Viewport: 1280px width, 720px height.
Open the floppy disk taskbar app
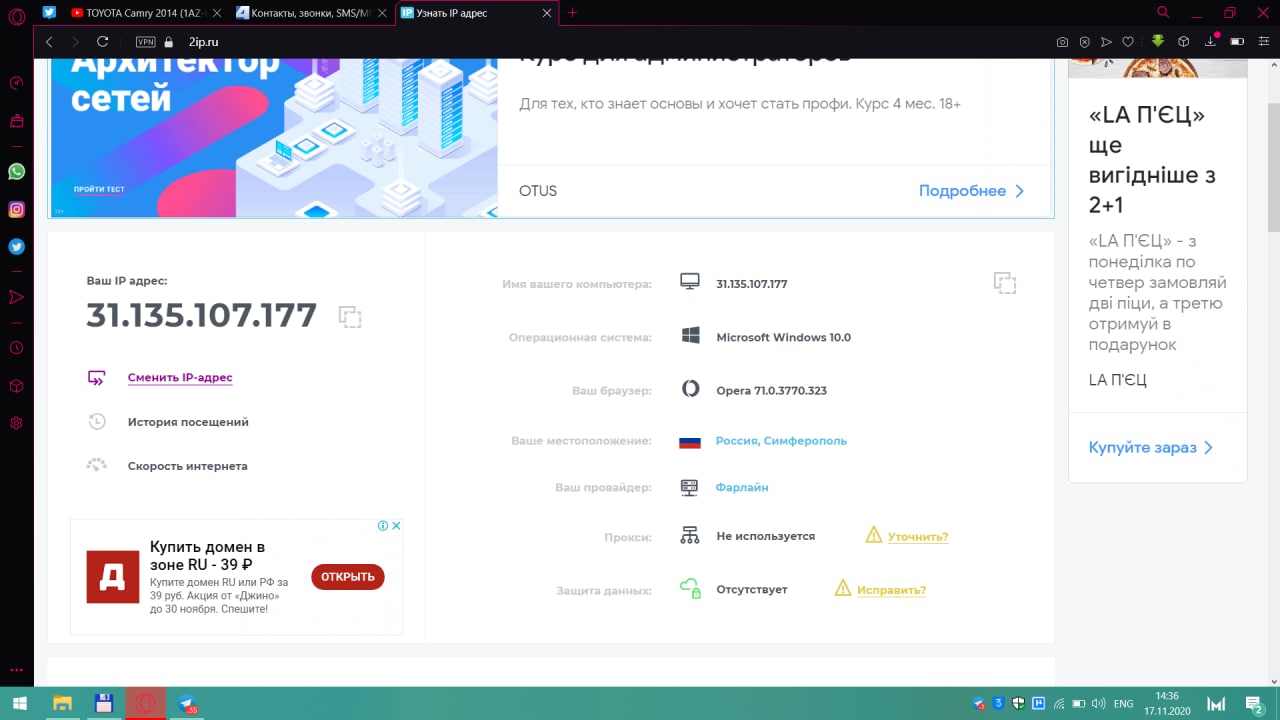(104, 704)
